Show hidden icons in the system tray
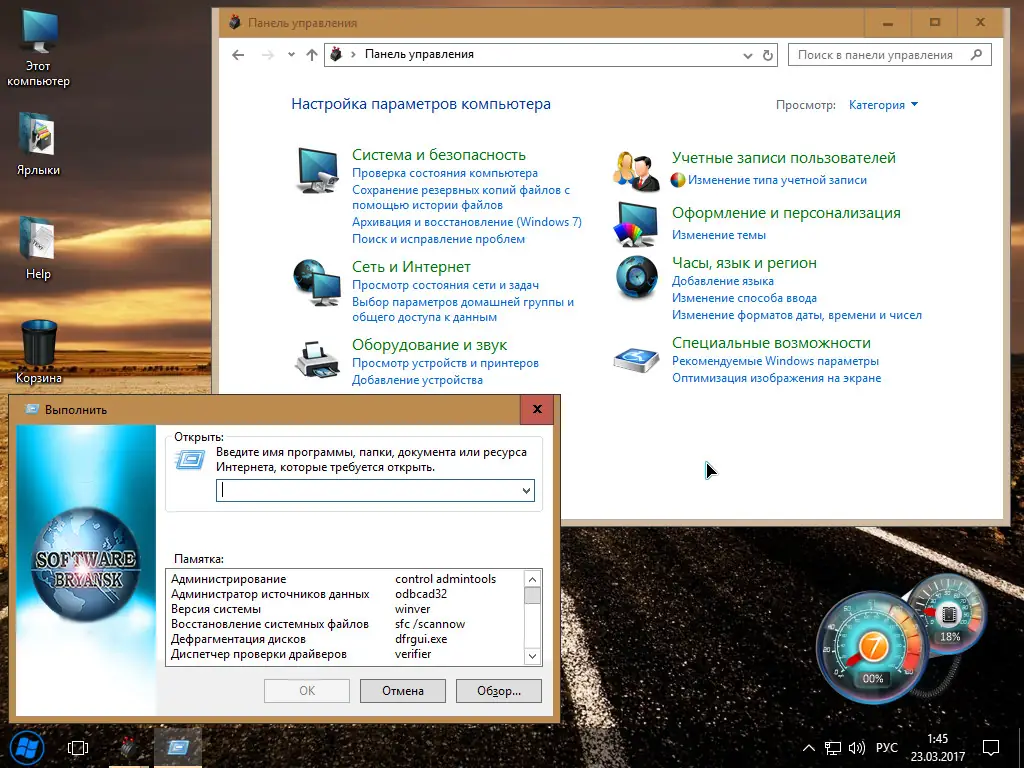 point(808,747)
